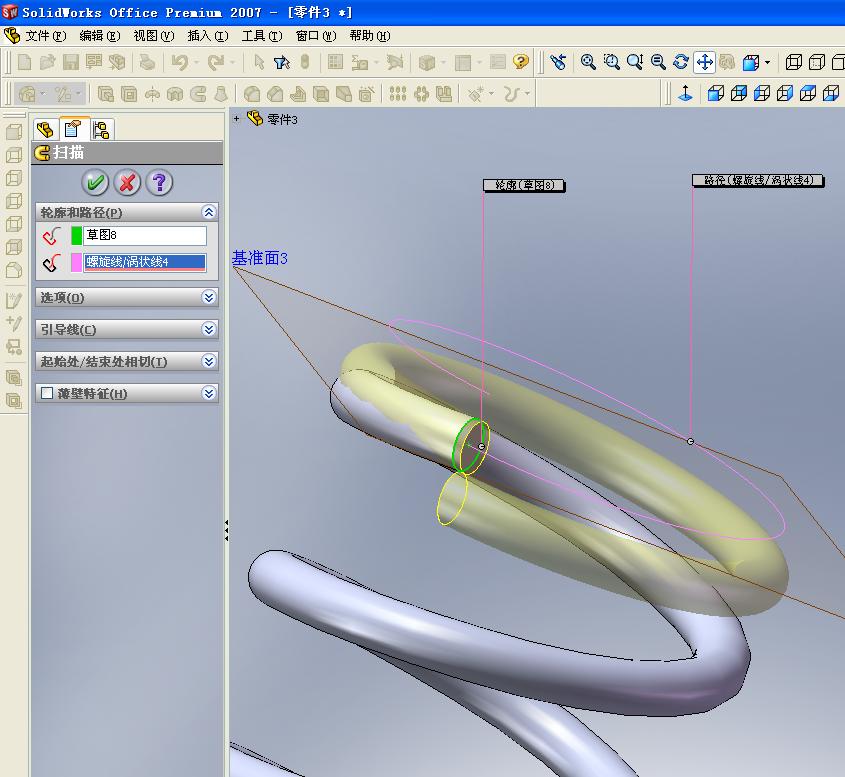This screenshot has width=845, height=777.
Task: Confirm the sweep with the green checkmark
Action: [95, 183]
